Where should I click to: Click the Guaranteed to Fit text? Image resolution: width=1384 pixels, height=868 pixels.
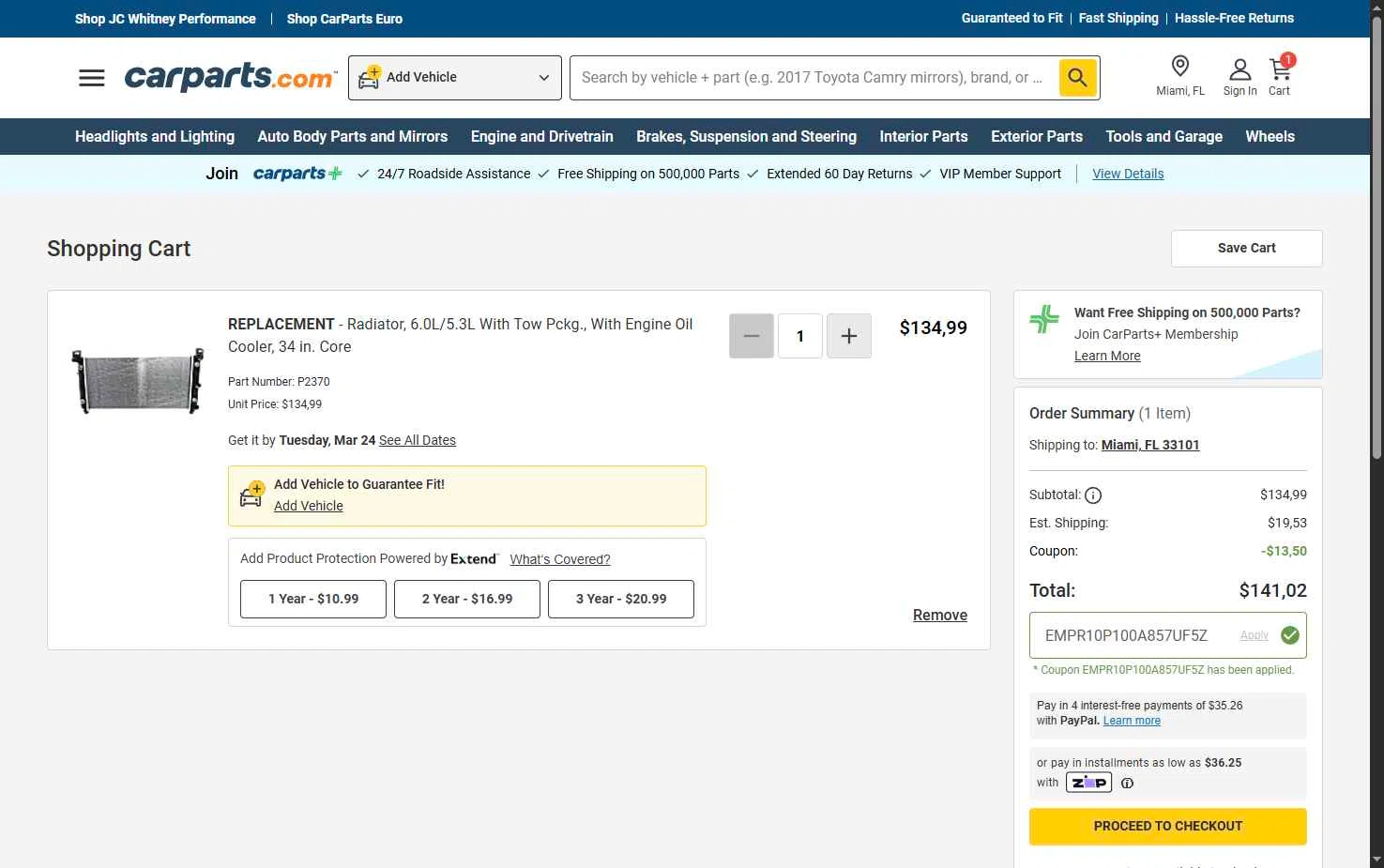pyautogui.click(x=1012, y=18)
